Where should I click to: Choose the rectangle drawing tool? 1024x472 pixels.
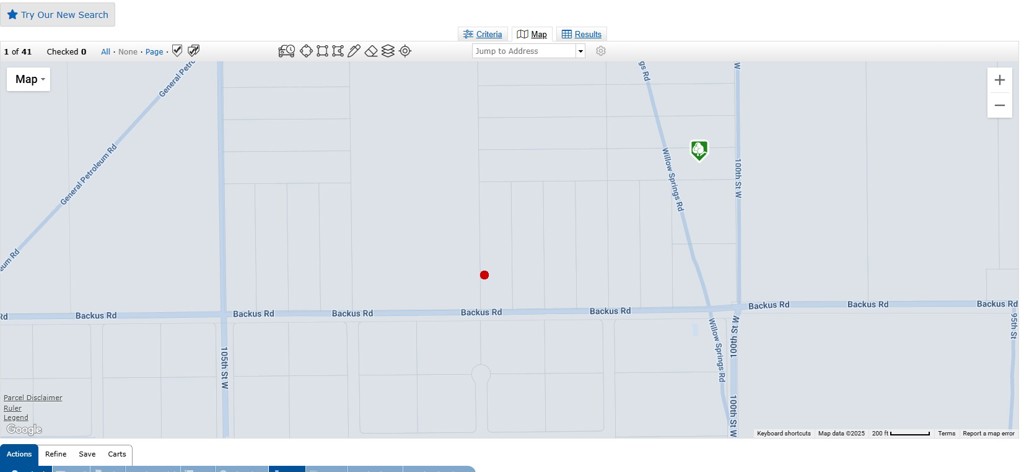tap(322, 51)
